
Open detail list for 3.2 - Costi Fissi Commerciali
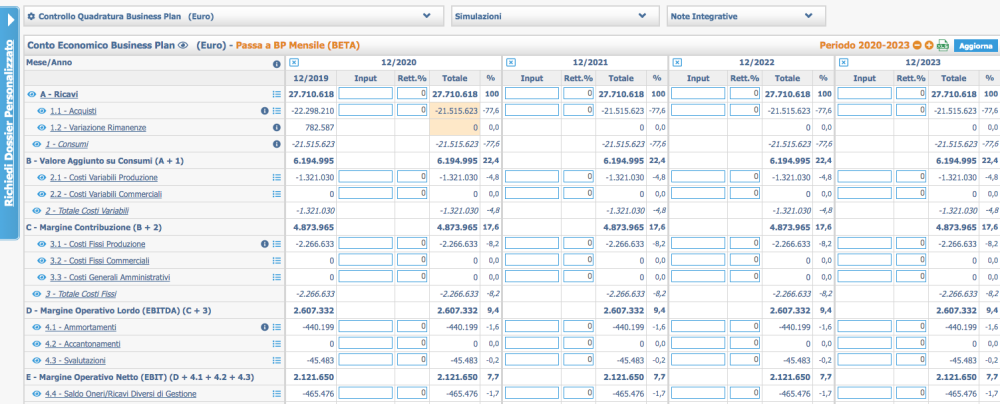pyautogui.click(x=277, y=260)
